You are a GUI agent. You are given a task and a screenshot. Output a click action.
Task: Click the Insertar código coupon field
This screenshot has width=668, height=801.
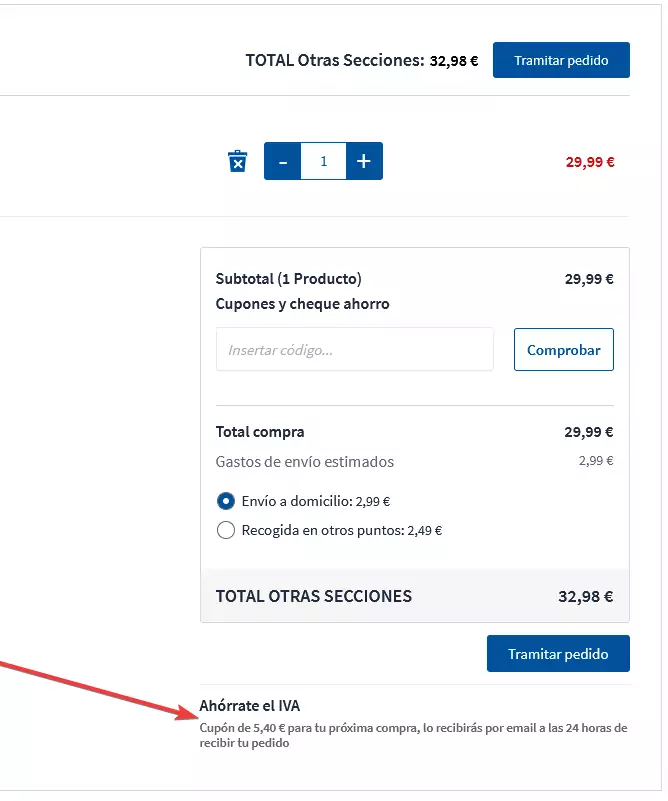(354, 350)
